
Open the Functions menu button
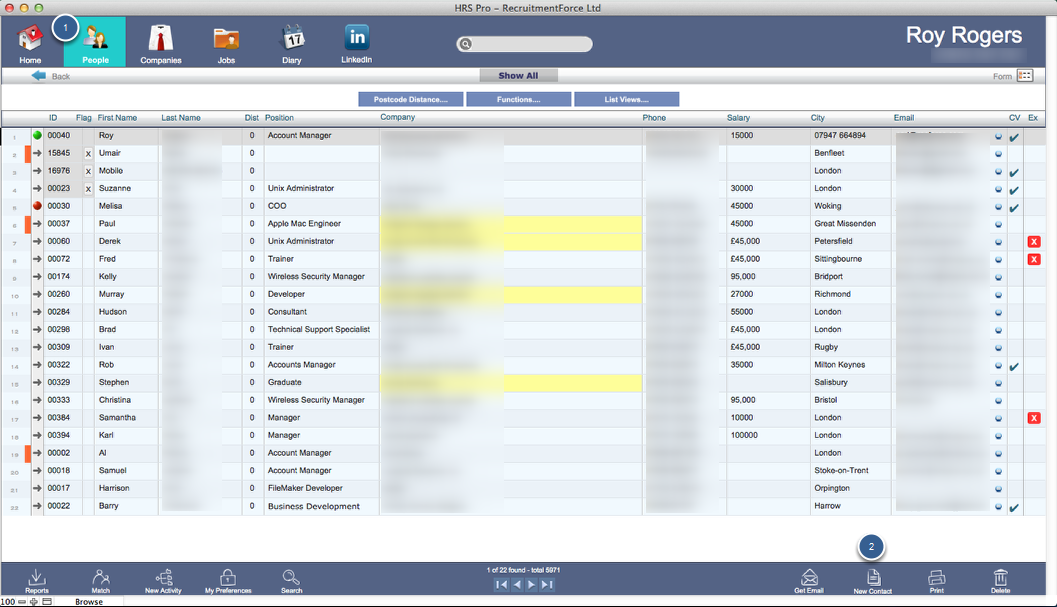pos(518,99)
